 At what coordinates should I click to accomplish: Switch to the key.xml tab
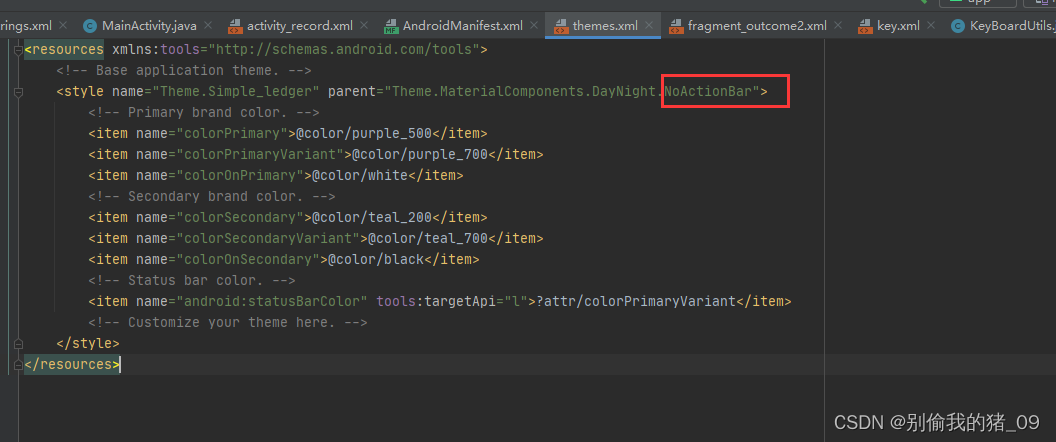(898, 26)
